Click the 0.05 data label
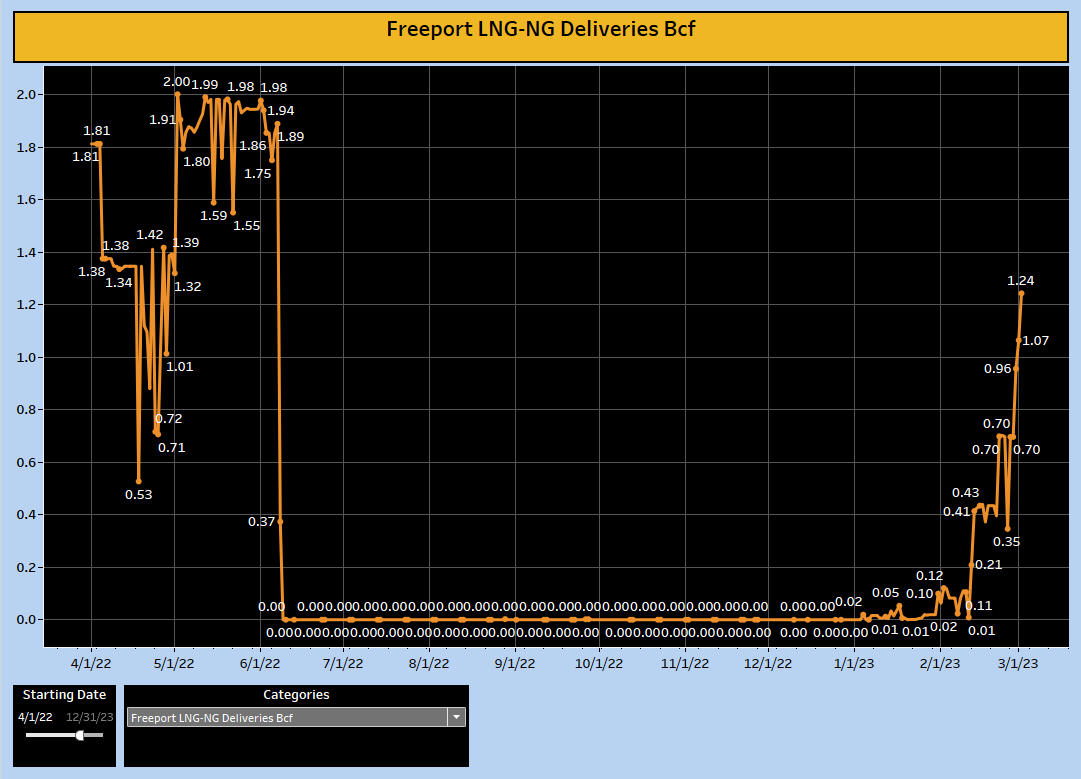This screenshot has width=1081, height=779. click(x=885, y=593)
